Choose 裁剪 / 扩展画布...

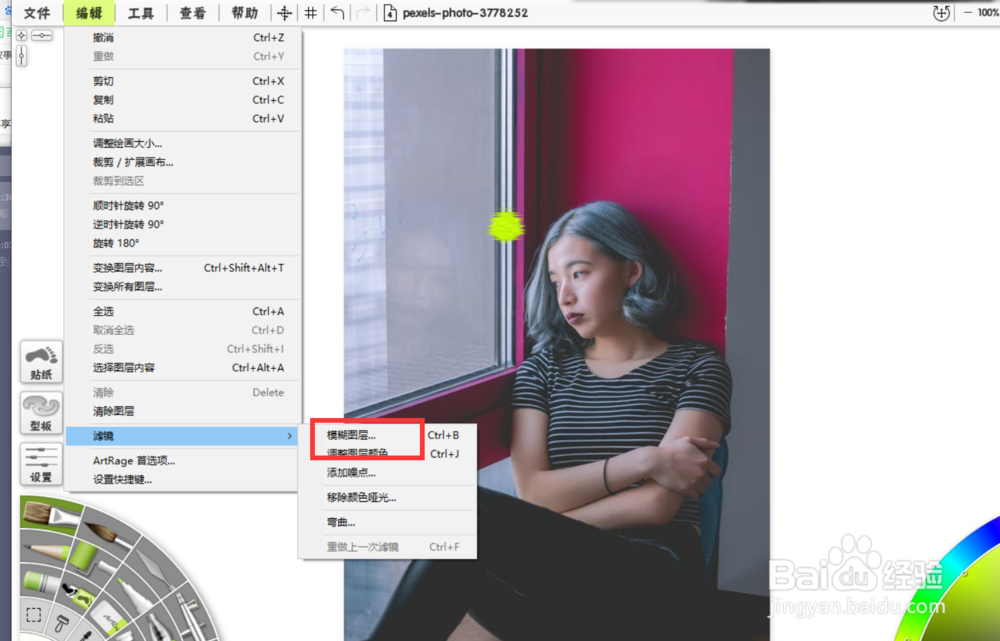click(182, 162)
